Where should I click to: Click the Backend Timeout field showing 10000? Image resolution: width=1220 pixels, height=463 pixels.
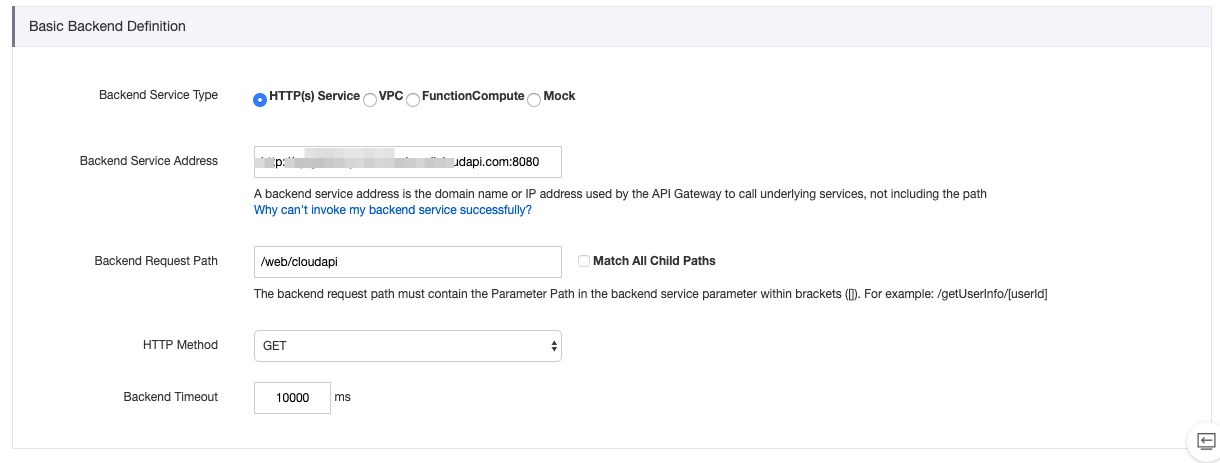291,398
